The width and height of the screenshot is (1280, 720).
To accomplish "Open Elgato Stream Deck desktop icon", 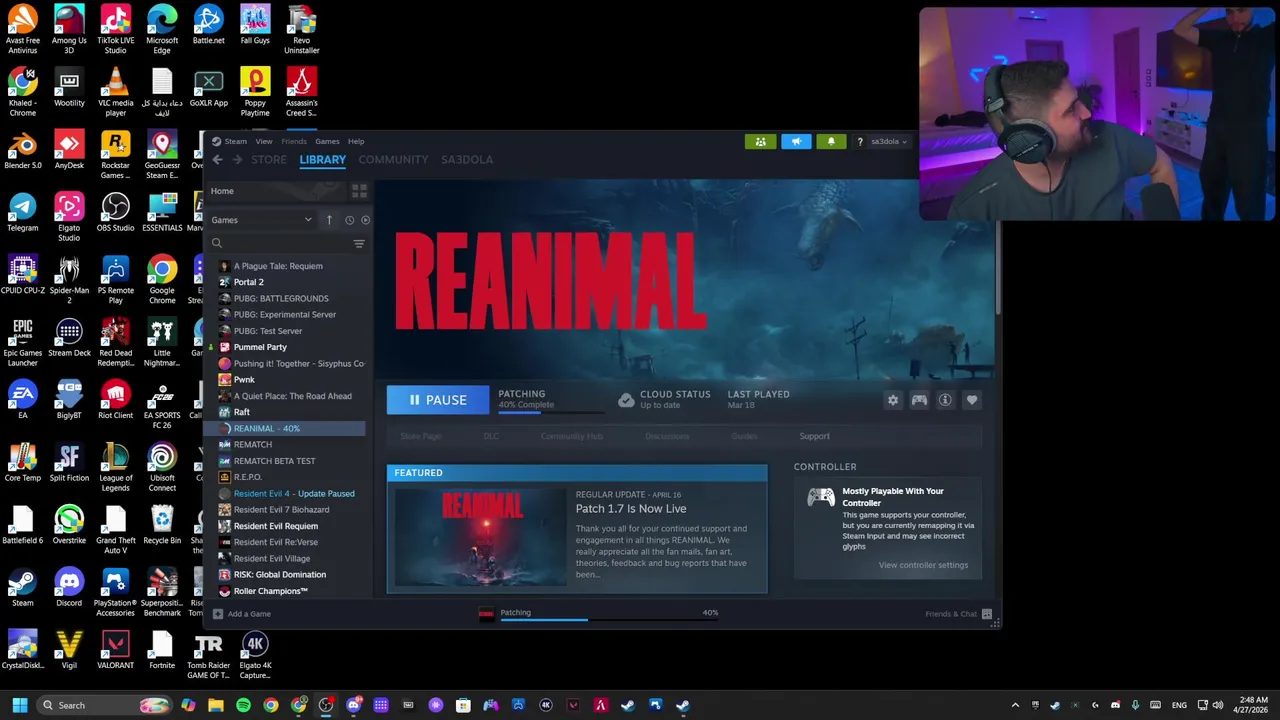I will pos(69,337).
